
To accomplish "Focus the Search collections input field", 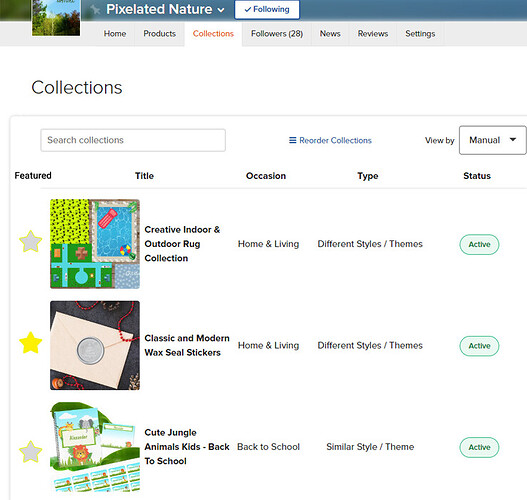I will [x=133, y=140].
